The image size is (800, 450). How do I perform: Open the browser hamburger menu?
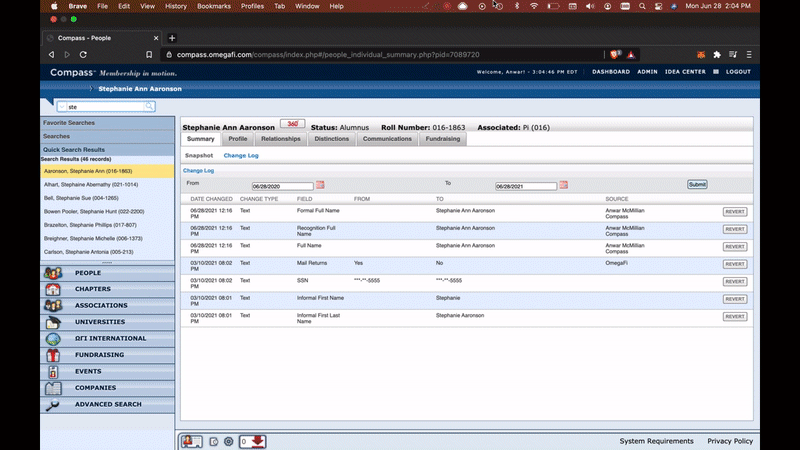(x=749, y=55)
